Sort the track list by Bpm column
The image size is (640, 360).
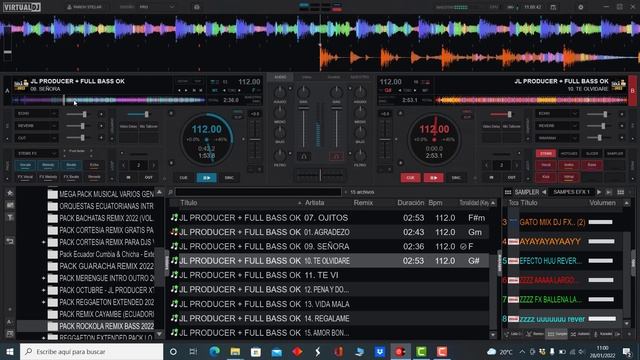pos(436,203)
